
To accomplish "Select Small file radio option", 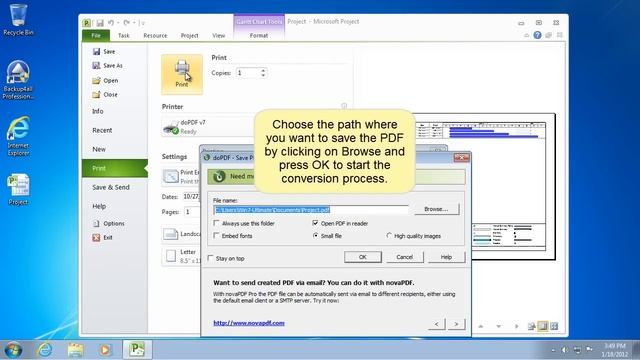I will click(315, 236).
